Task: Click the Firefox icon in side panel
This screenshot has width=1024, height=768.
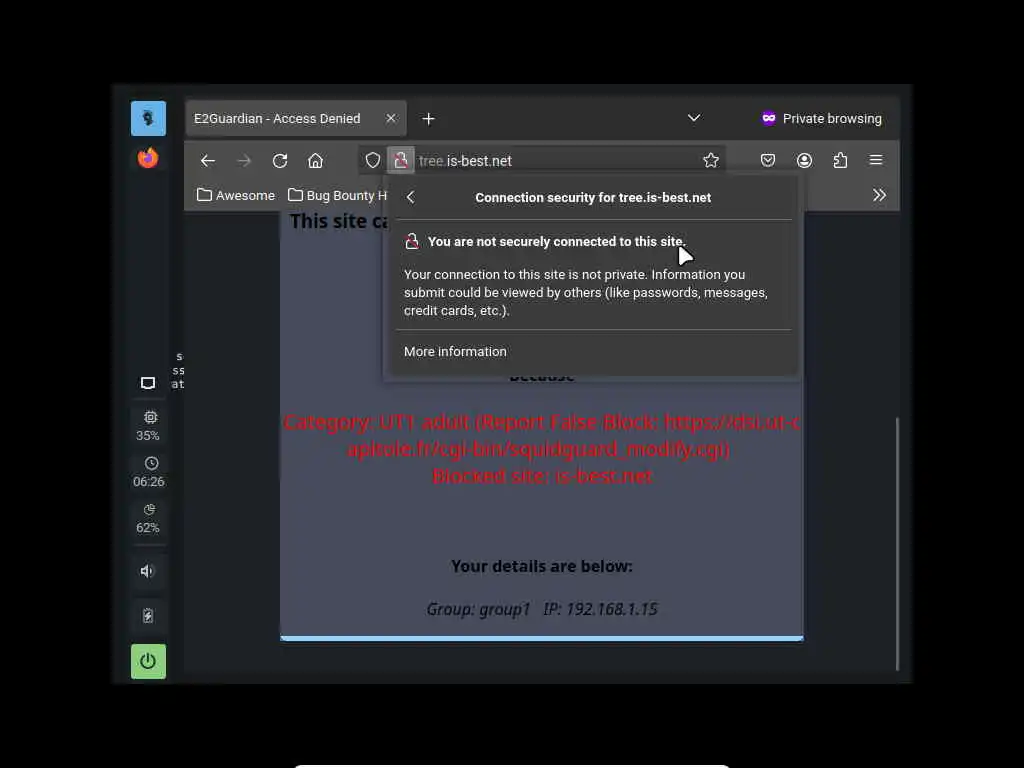Action: click(148, 158)
